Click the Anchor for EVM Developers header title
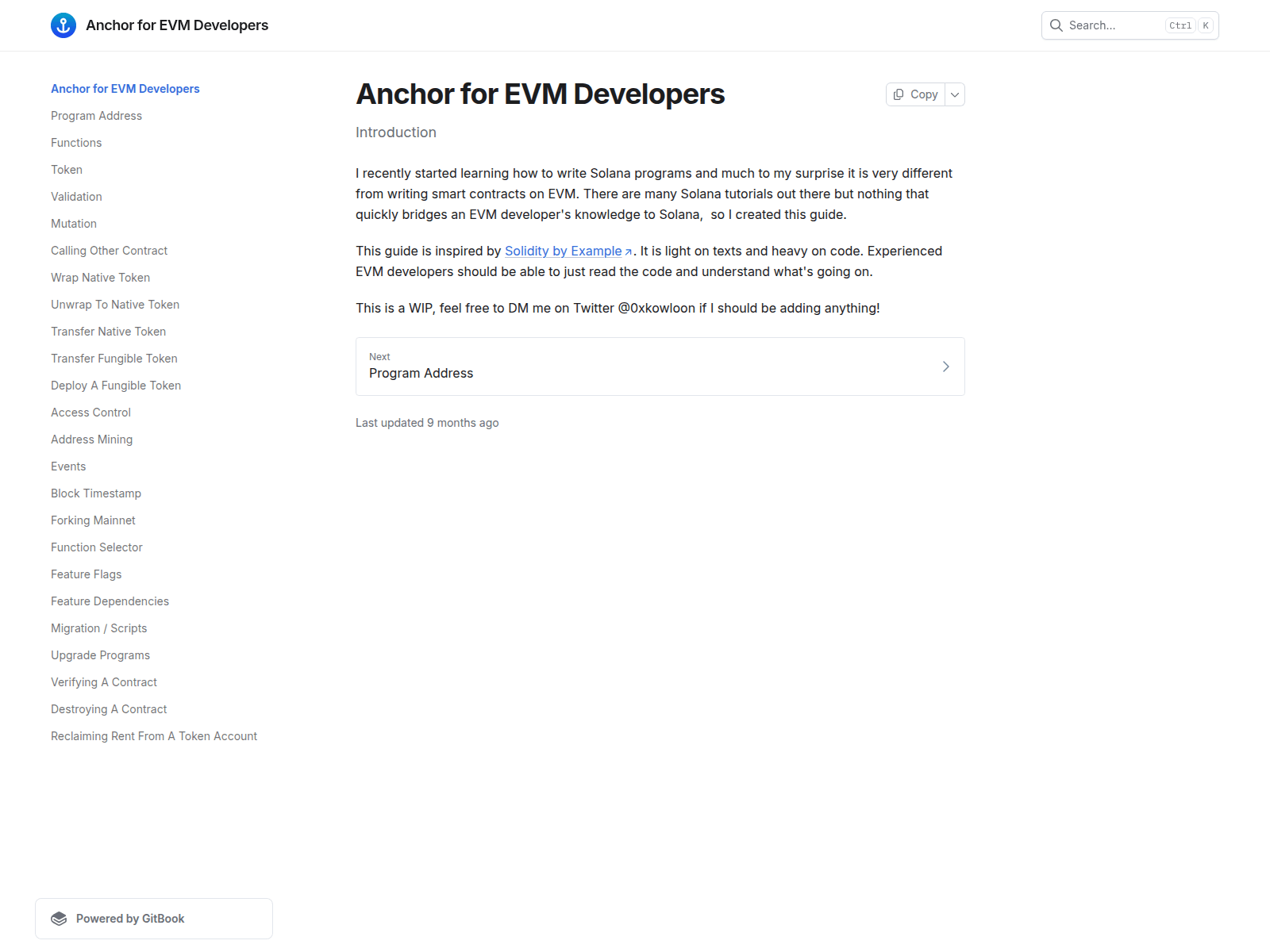 177,25
